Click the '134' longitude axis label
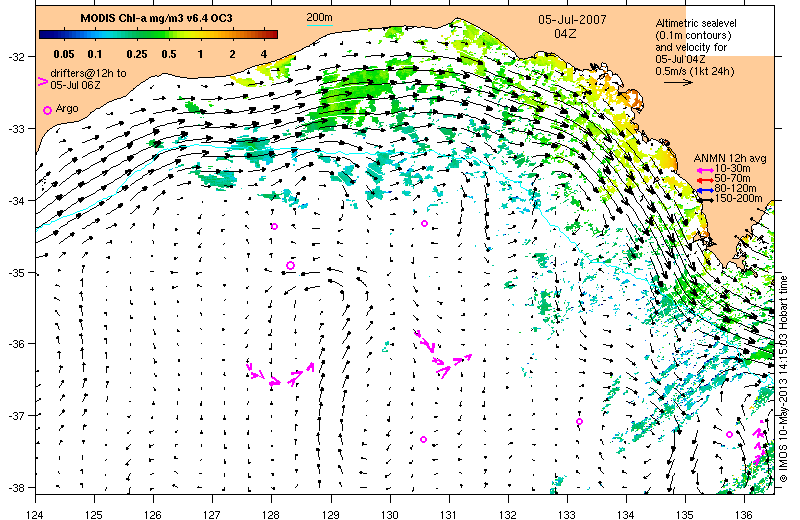800x520 pixels. tap(626, 514)
